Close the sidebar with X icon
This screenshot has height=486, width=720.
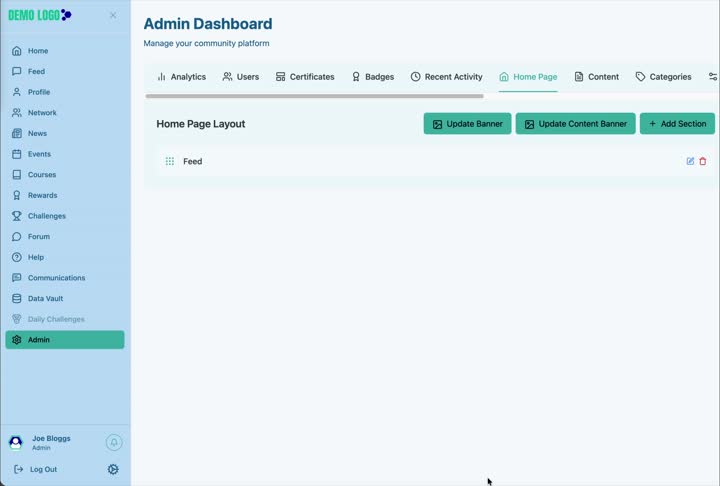pyautogui.click(x=113, y=16)
